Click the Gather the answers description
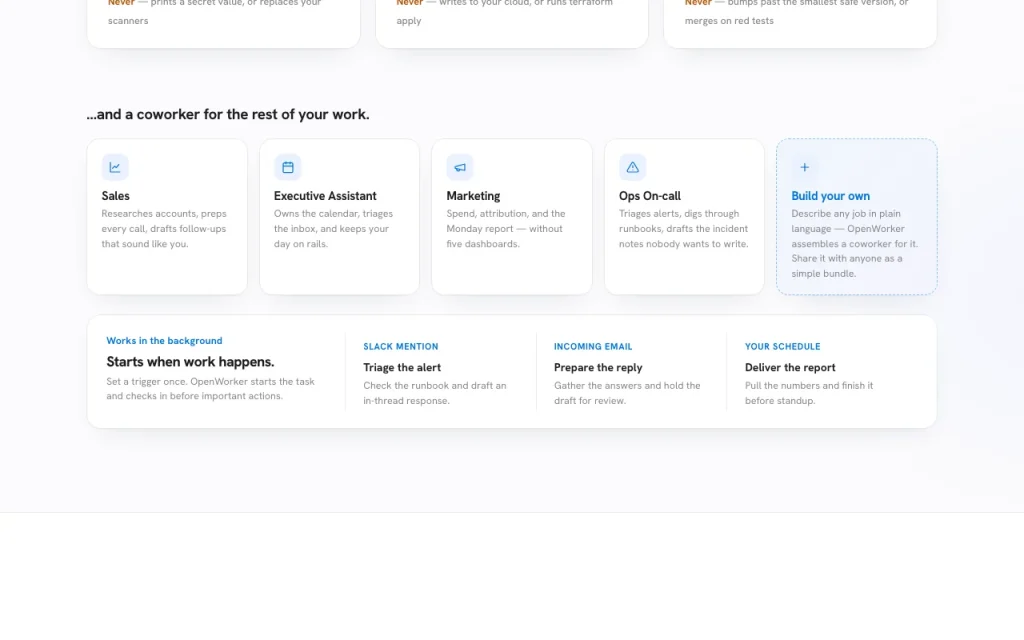Screen dimensions: 1024x640 tap(627, 393)
